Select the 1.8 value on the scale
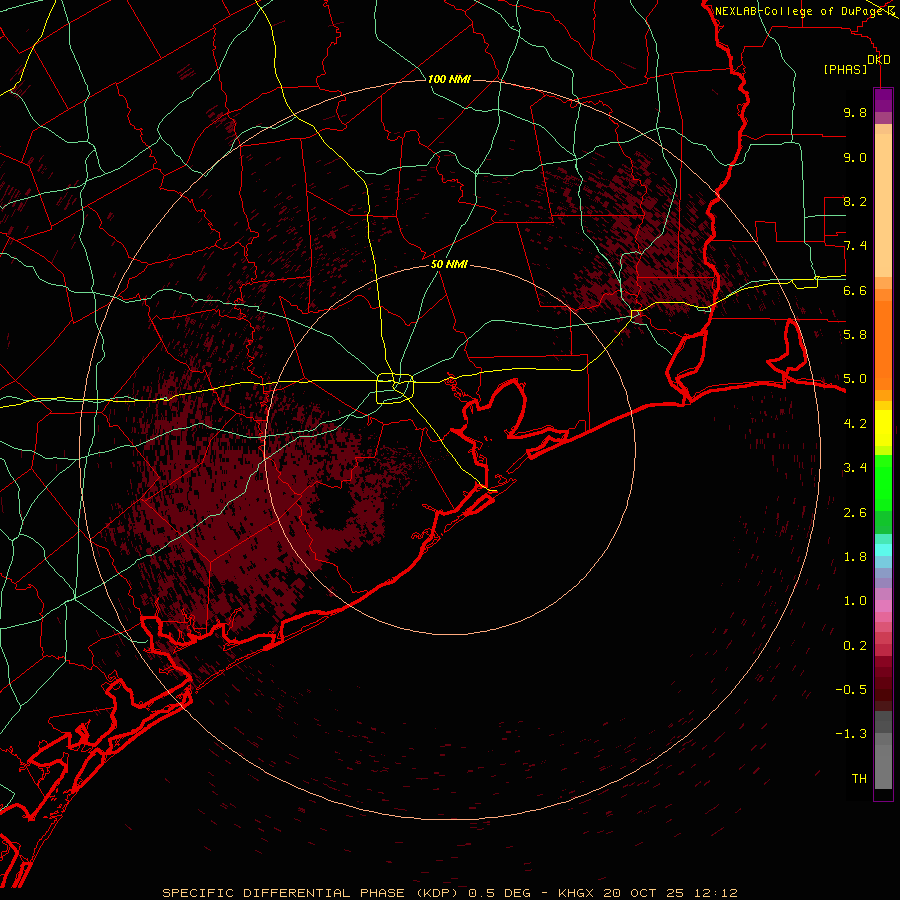Viewport: 900px width, 900px height. tap(855, 557)
